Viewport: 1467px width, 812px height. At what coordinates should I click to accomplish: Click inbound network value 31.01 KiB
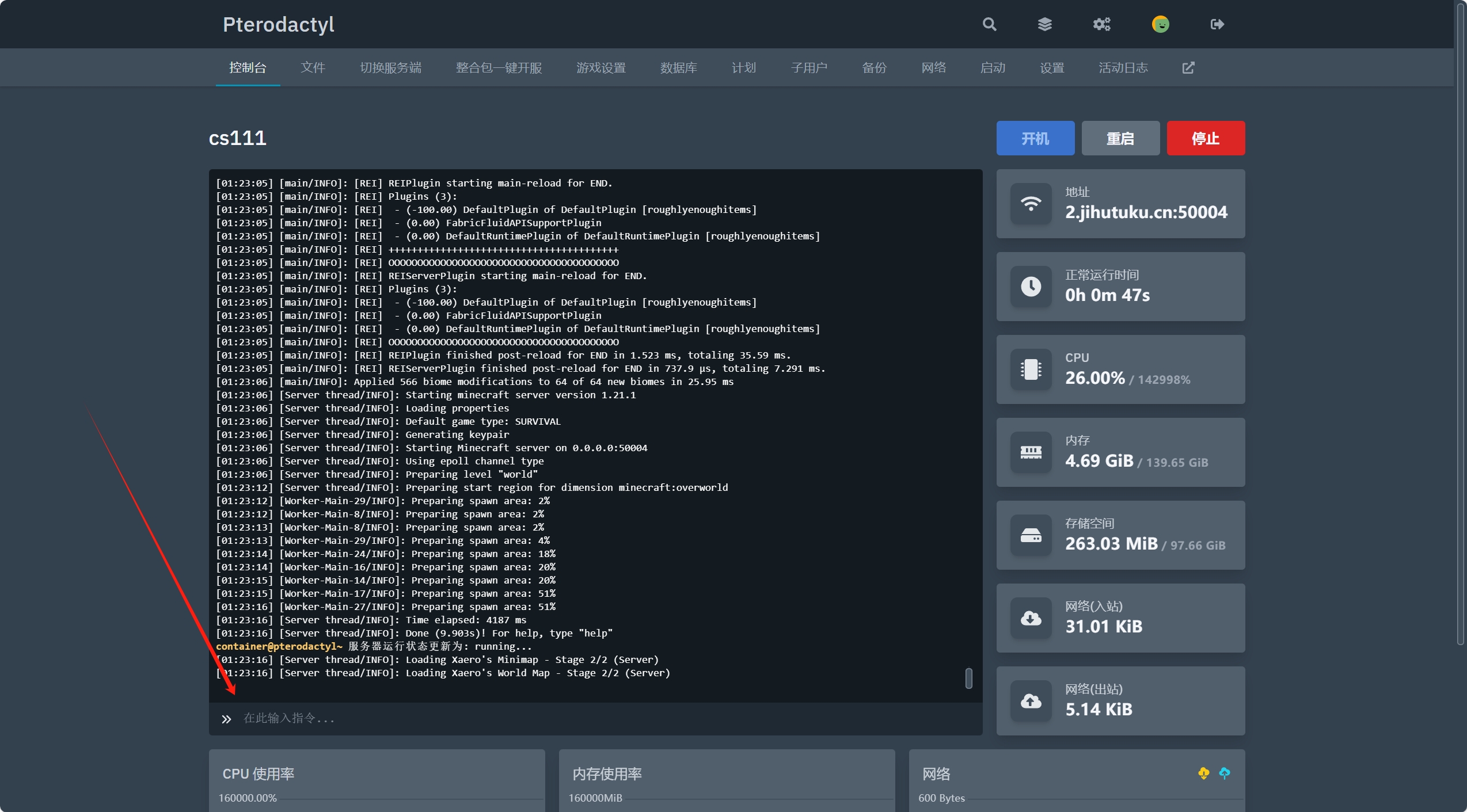1103,627
